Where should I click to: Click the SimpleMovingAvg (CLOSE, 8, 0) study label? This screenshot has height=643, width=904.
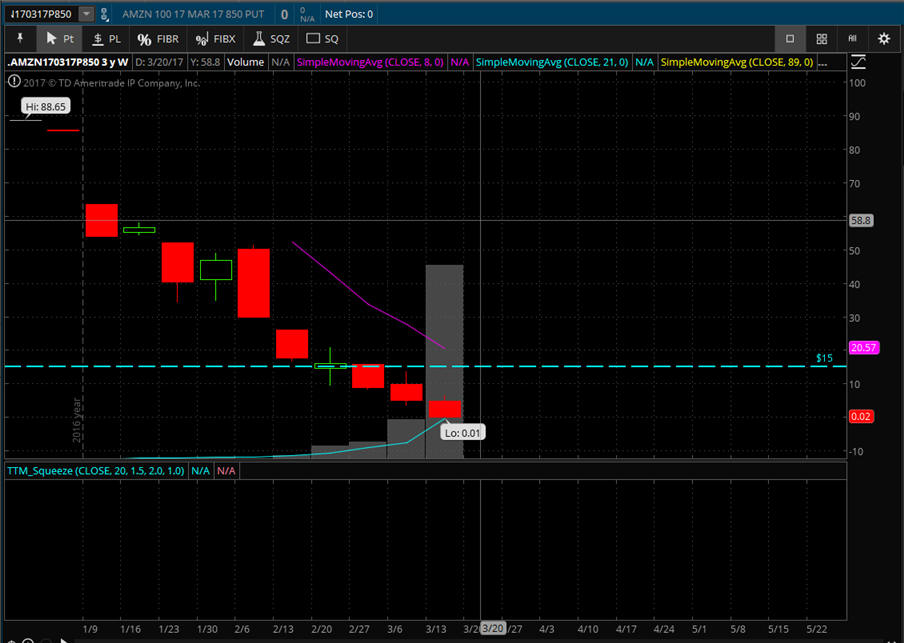tap(371, 62)
